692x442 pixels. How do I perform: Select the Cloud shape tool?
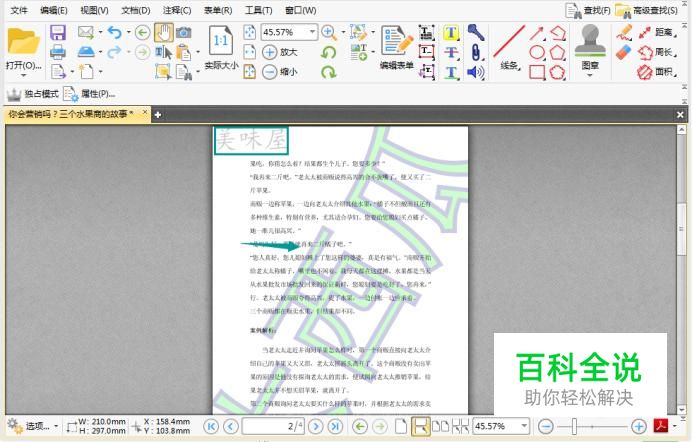click(557, 72)
